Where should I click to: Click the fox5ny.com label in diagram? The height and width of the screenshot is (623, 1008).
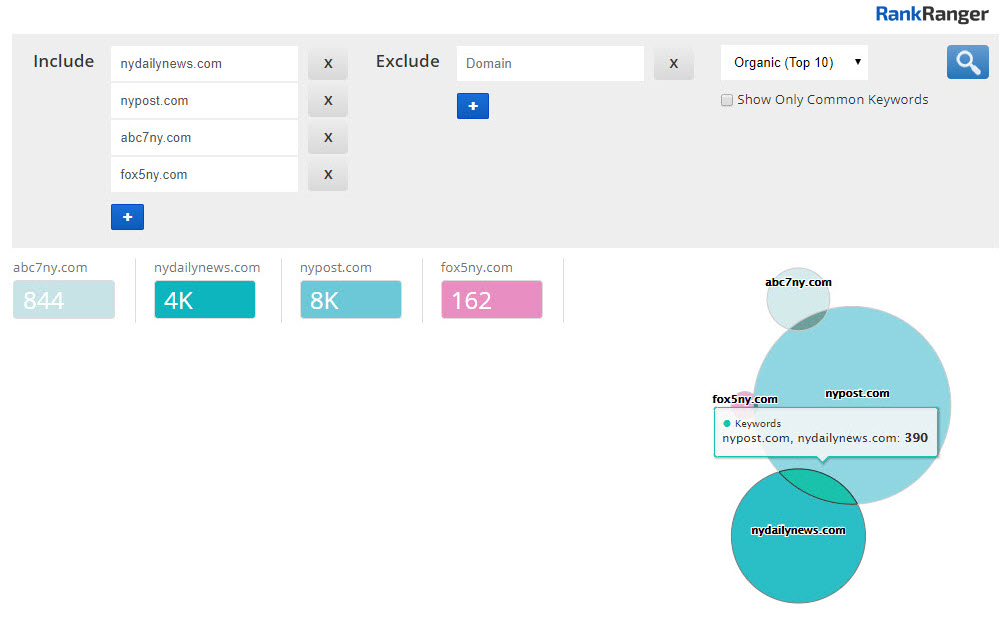(x=744, y=399)
